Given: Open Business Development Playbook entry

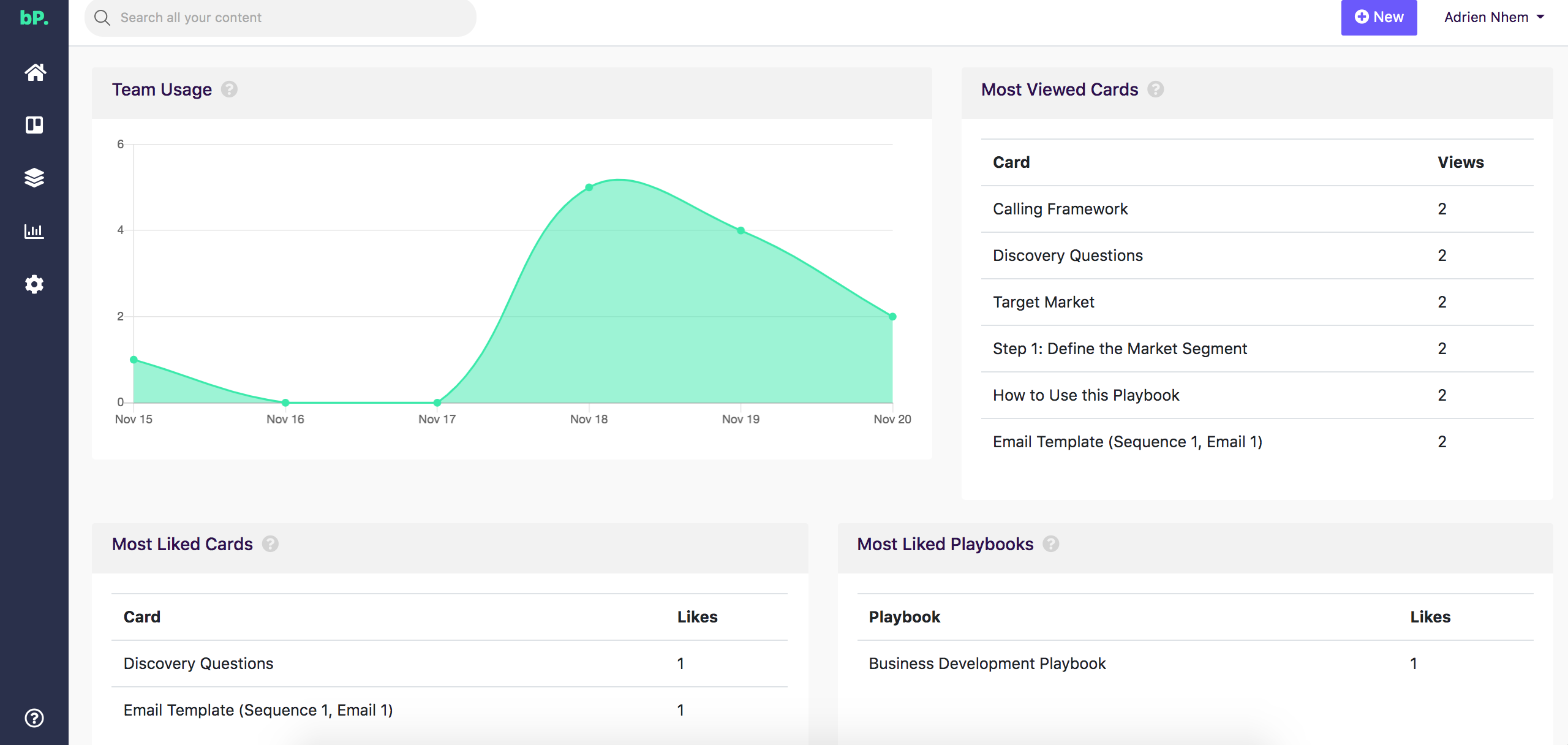Looking at the screenshot, I should [987, 664].
